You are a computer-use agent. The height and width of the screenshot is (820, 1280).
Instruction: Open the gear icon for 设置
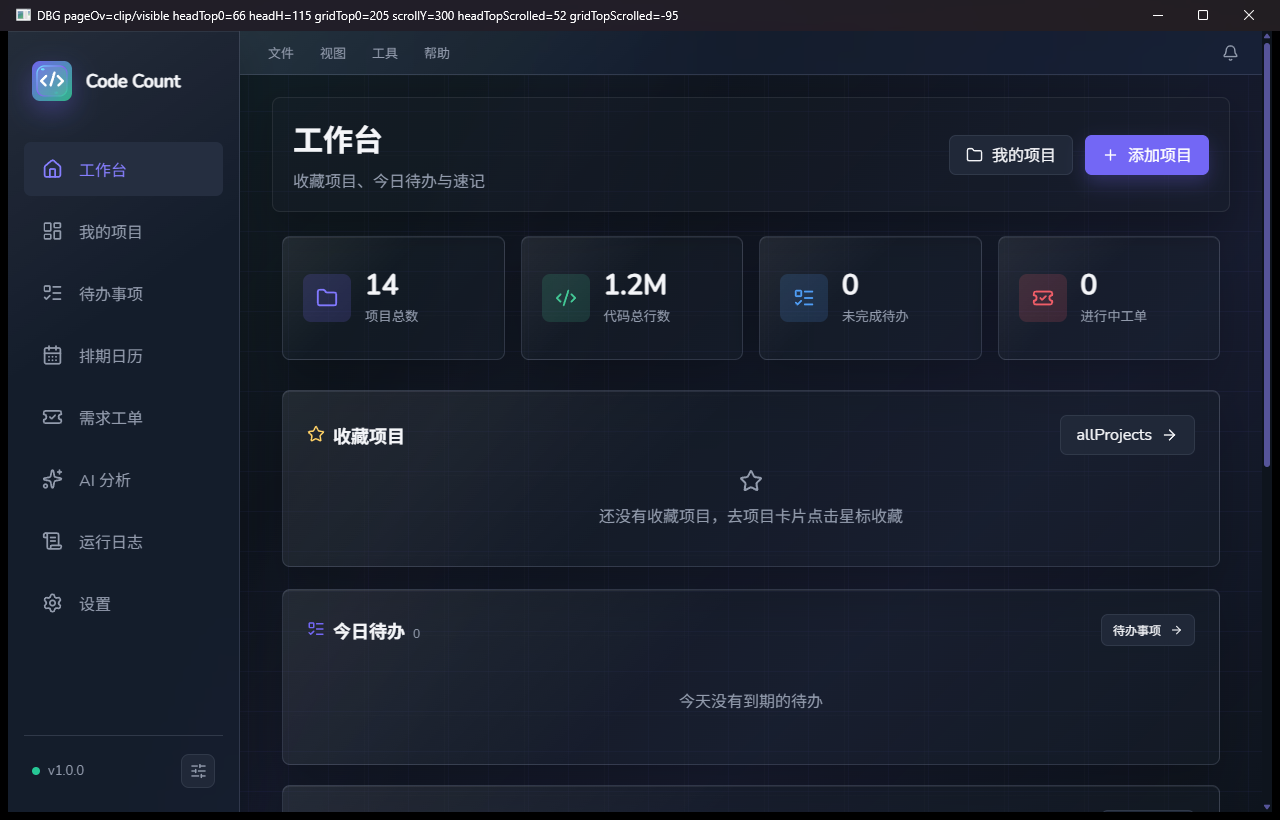(53, 604)
